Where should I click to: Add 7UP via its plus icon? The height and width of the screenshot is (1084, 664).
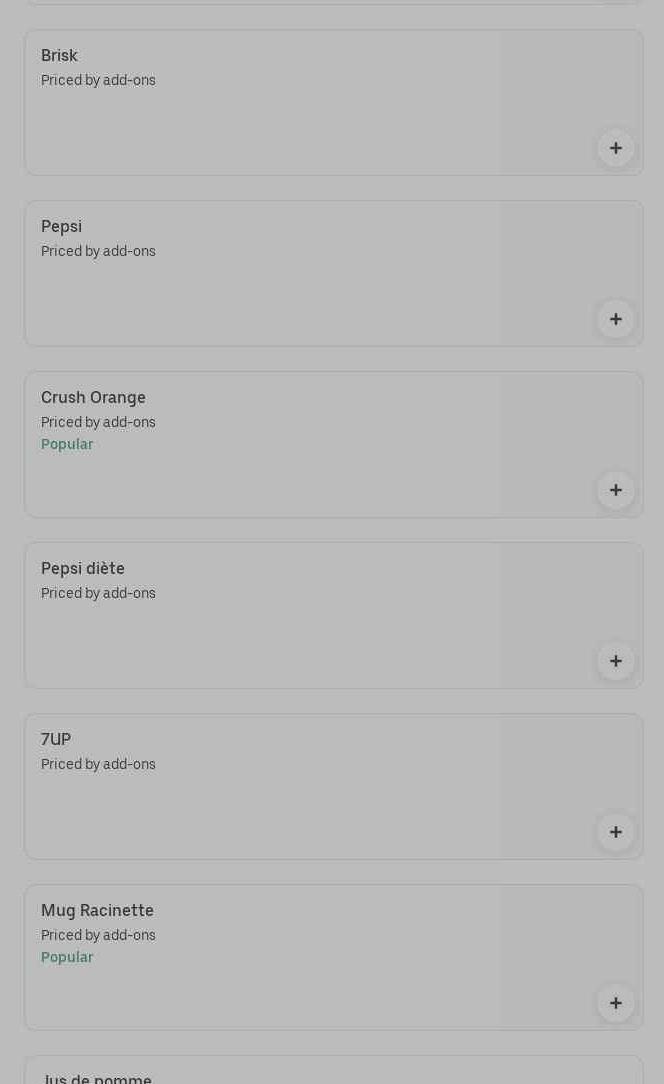pyautogui.click(x=615, y=832)
